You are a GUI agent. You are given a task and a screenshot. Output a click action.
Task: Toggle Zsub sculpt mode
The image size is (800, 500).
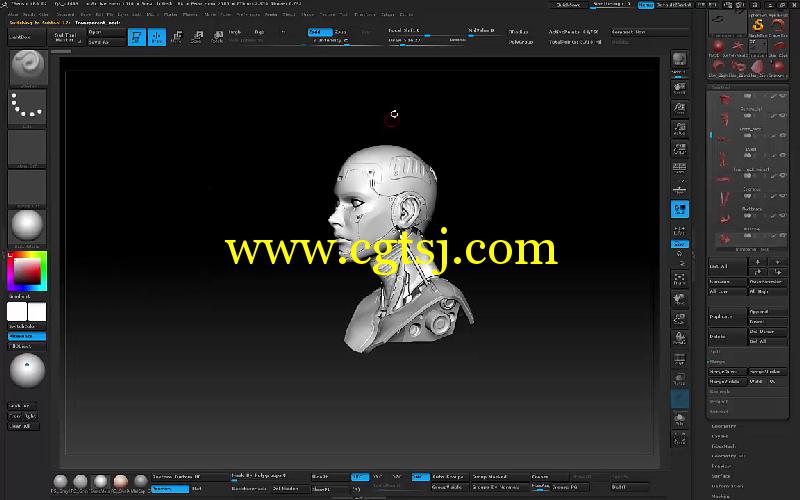343,32
